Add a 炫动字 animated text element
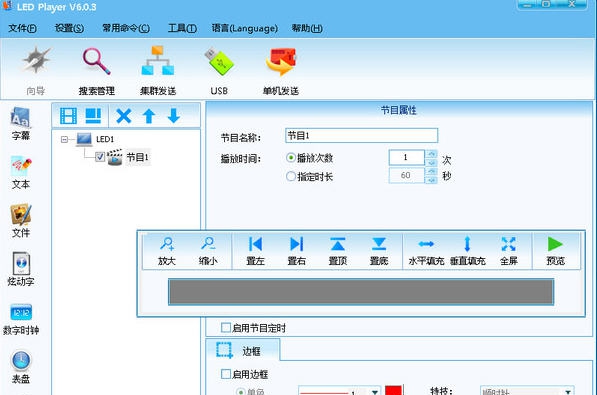The height and width of the screenshot is (395, 597). click(21, 269)
